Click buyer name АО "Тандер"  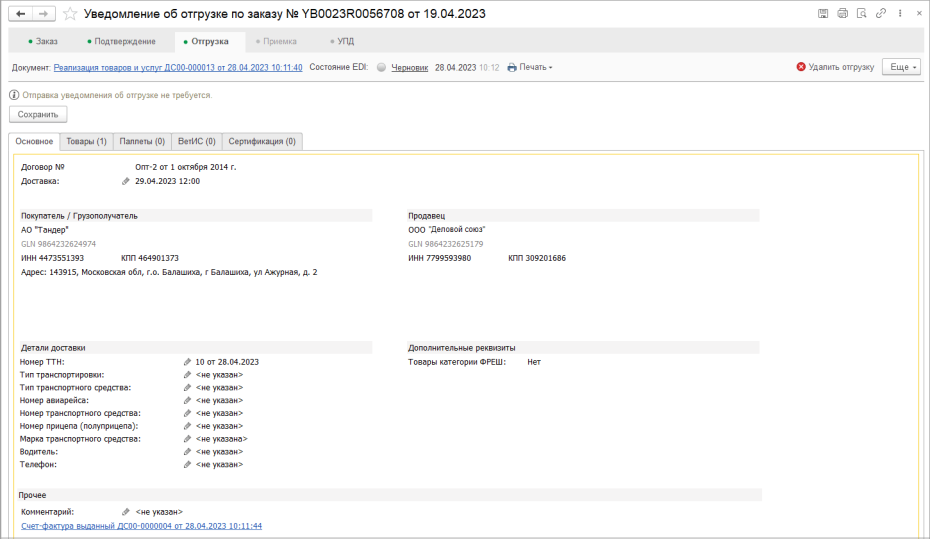pos(44,229)
